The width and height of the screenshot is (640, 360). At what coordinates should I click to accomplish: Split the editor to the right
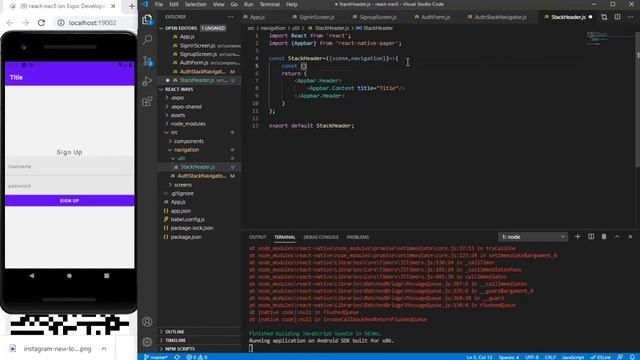click(x=618, y=17)
